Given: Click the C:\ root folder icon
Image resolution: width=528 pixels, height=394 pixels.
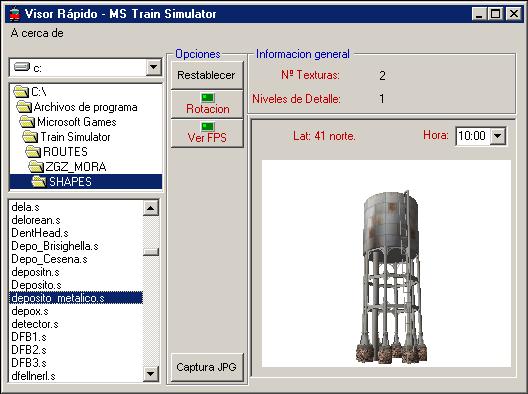Looking at the screenshot, I should tap(22, 92).
